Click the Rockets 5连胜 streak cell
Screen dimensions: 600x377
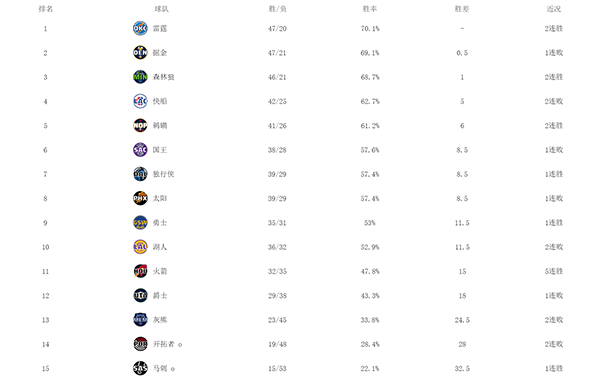point(554,271)
